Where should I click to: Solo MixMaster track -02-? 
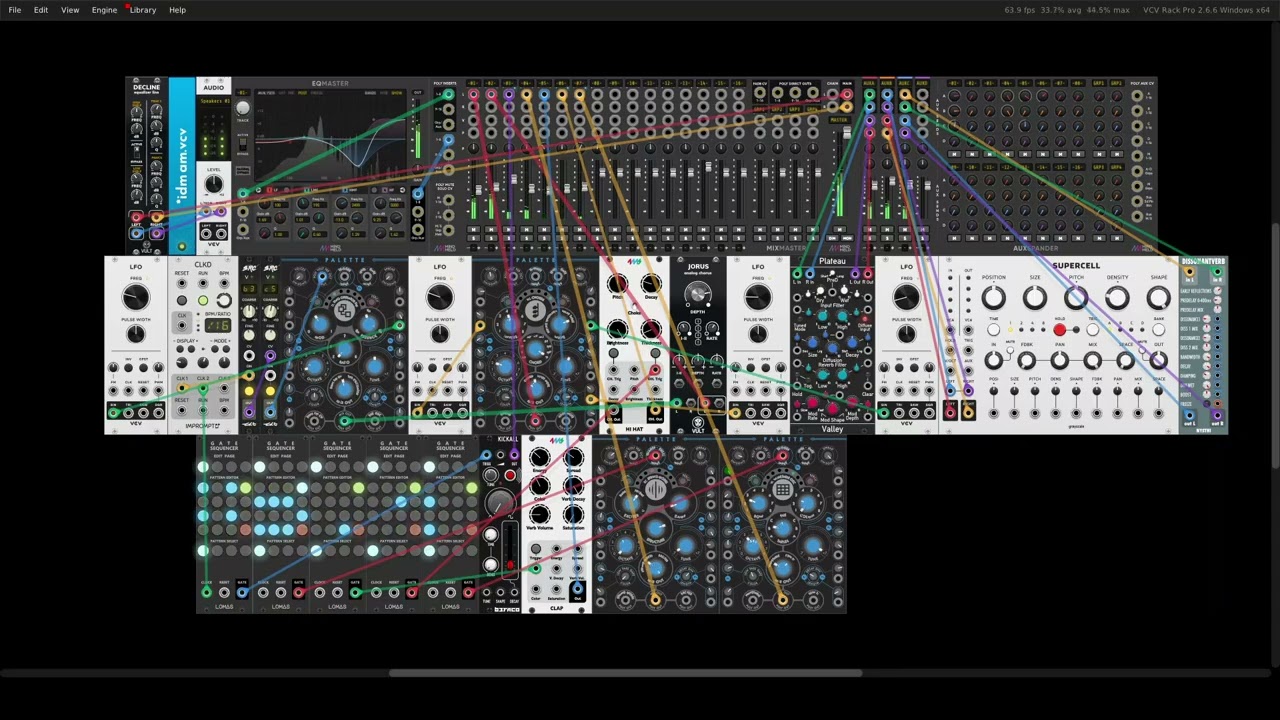pos(491,239)
